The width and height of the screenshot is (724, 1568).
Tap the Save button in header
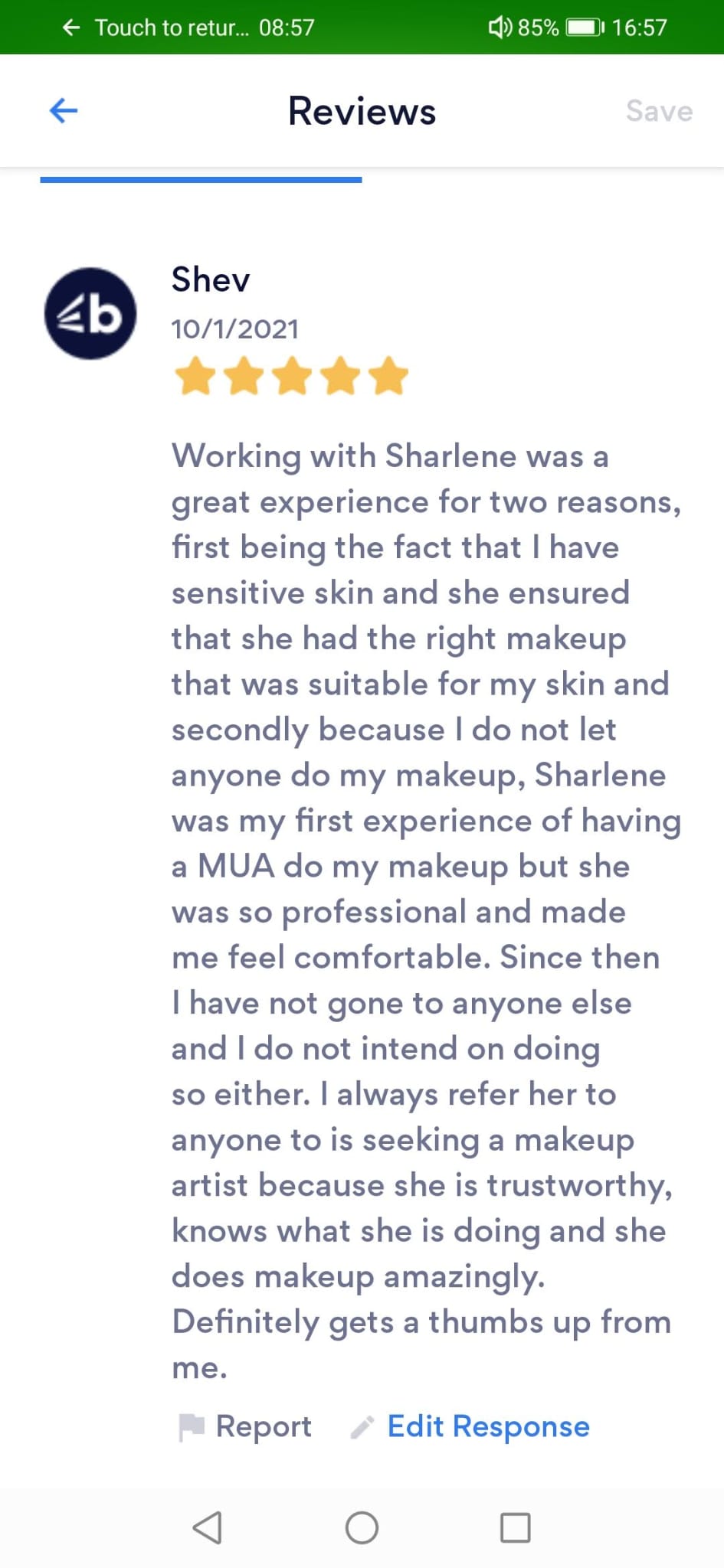(659, 111)
